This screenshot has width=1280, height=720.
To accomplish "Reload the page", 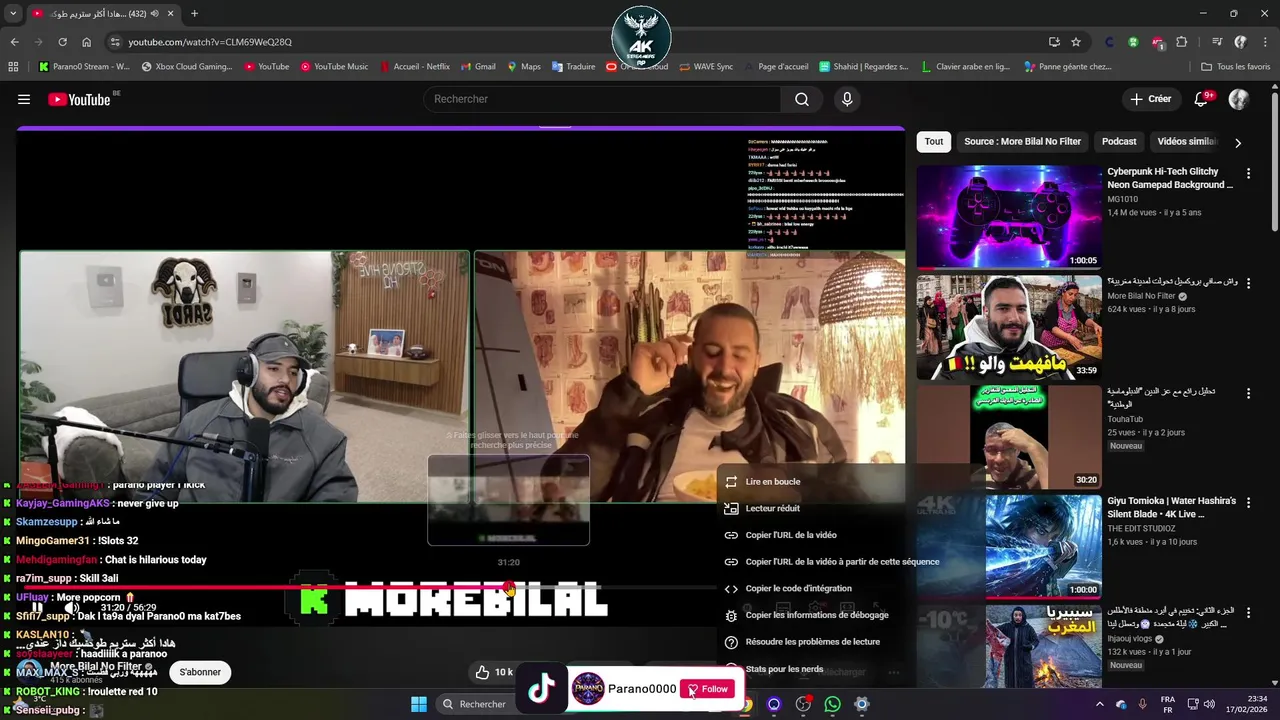I will click(62, 42).
